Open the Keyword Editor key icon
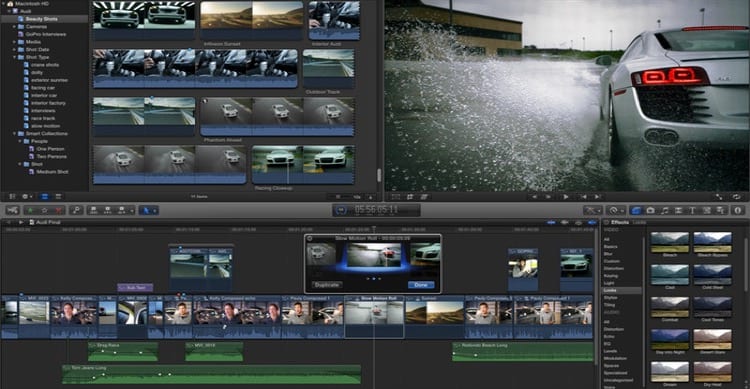750x389 pixels. (76, 210)
